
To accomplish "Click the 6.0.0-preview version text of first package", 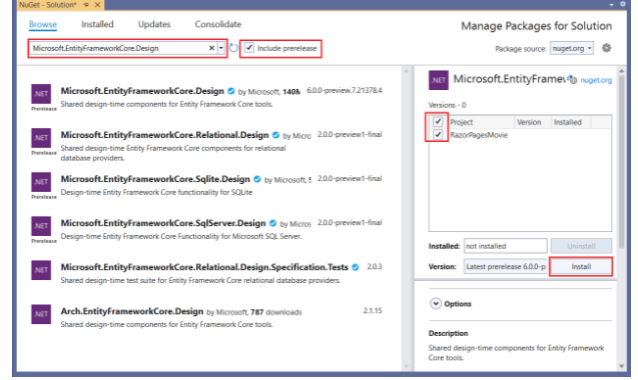I will [x=344, y=90].
